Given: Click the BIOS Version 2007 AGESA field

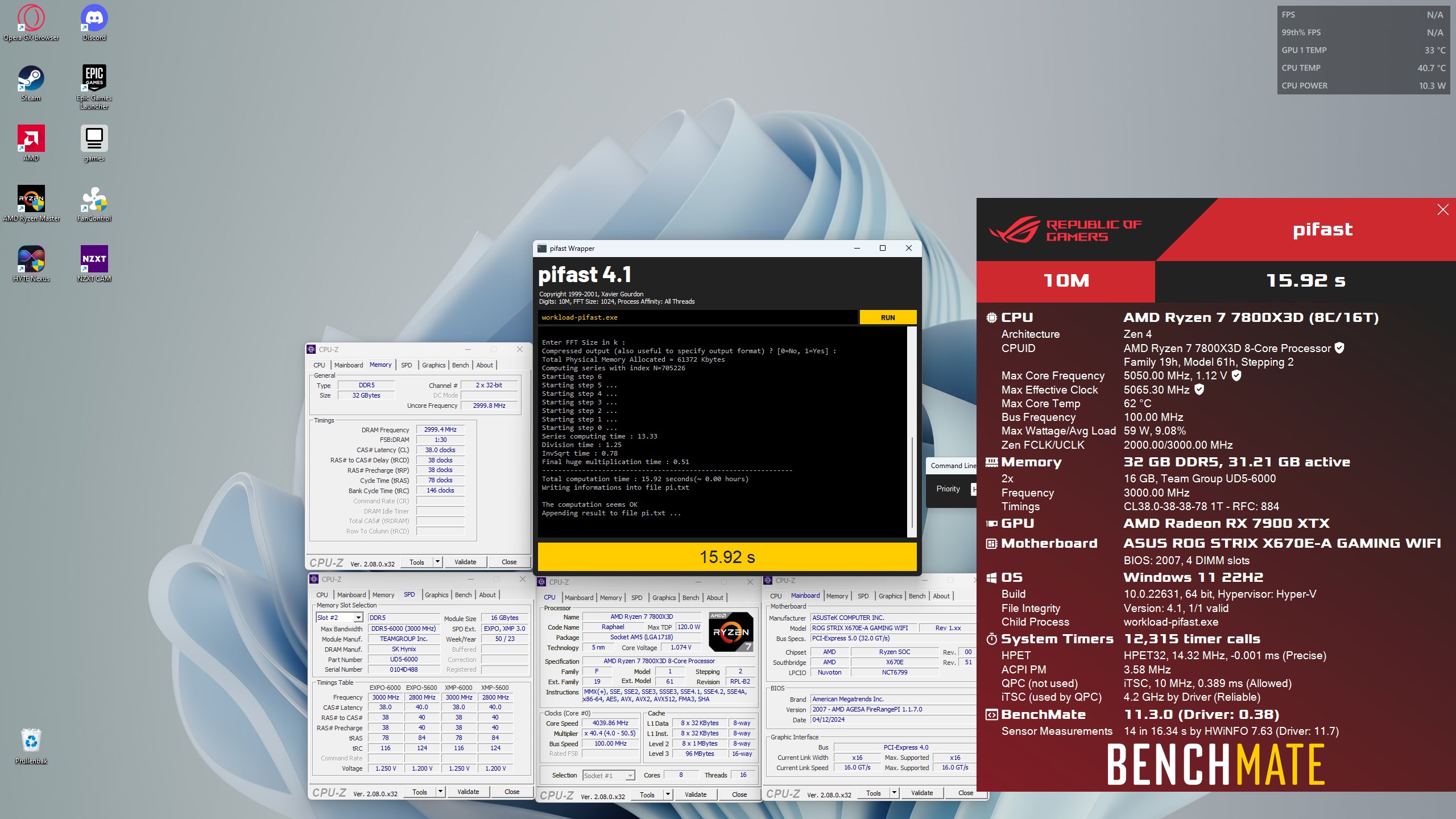Looking at the screenshot, I should pyautogui.click(x=893, y=710).
